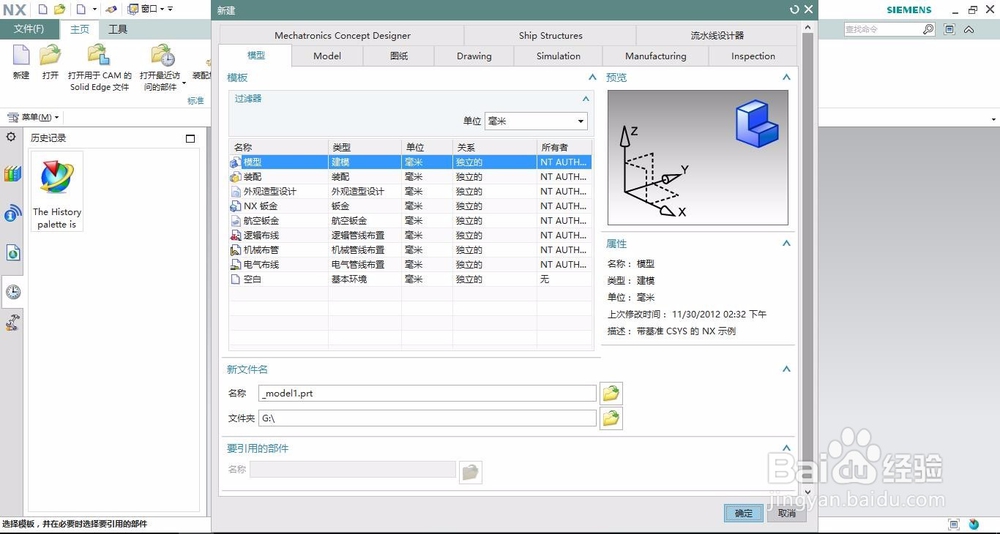
Task: Confirm with the 确定 button
Action: 744,513
